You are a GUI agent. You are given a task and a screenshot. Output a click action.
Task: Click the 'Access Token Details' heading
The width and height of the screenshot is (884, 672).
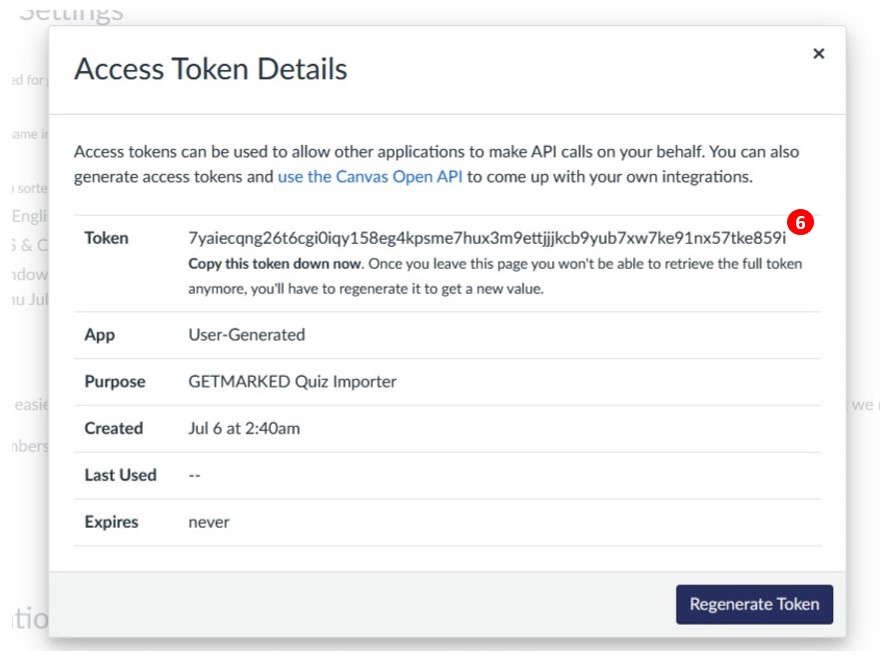pos(210,69)
